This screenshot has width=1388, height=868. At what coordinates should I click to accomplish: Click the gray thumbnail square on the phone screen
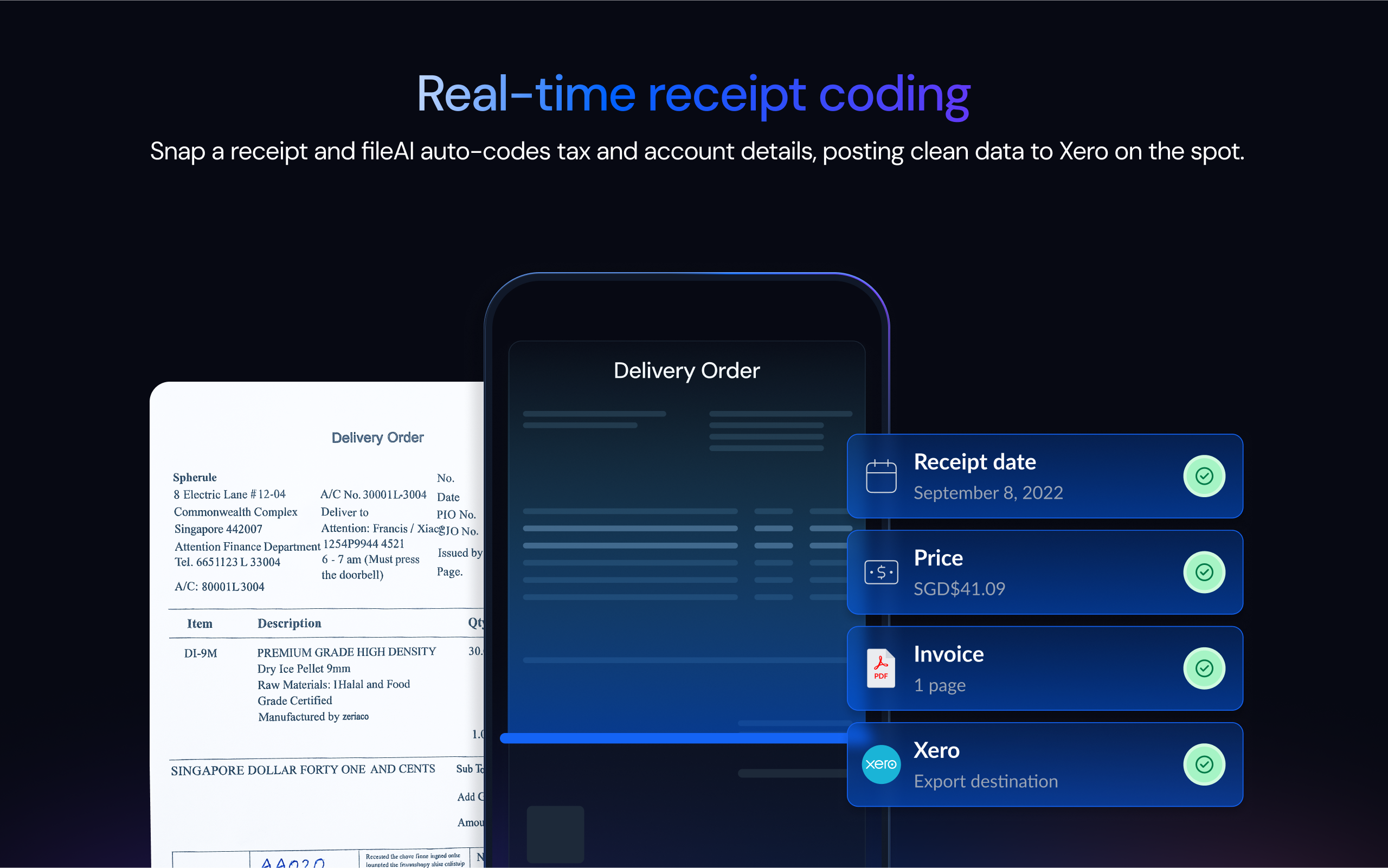[555, 834]
